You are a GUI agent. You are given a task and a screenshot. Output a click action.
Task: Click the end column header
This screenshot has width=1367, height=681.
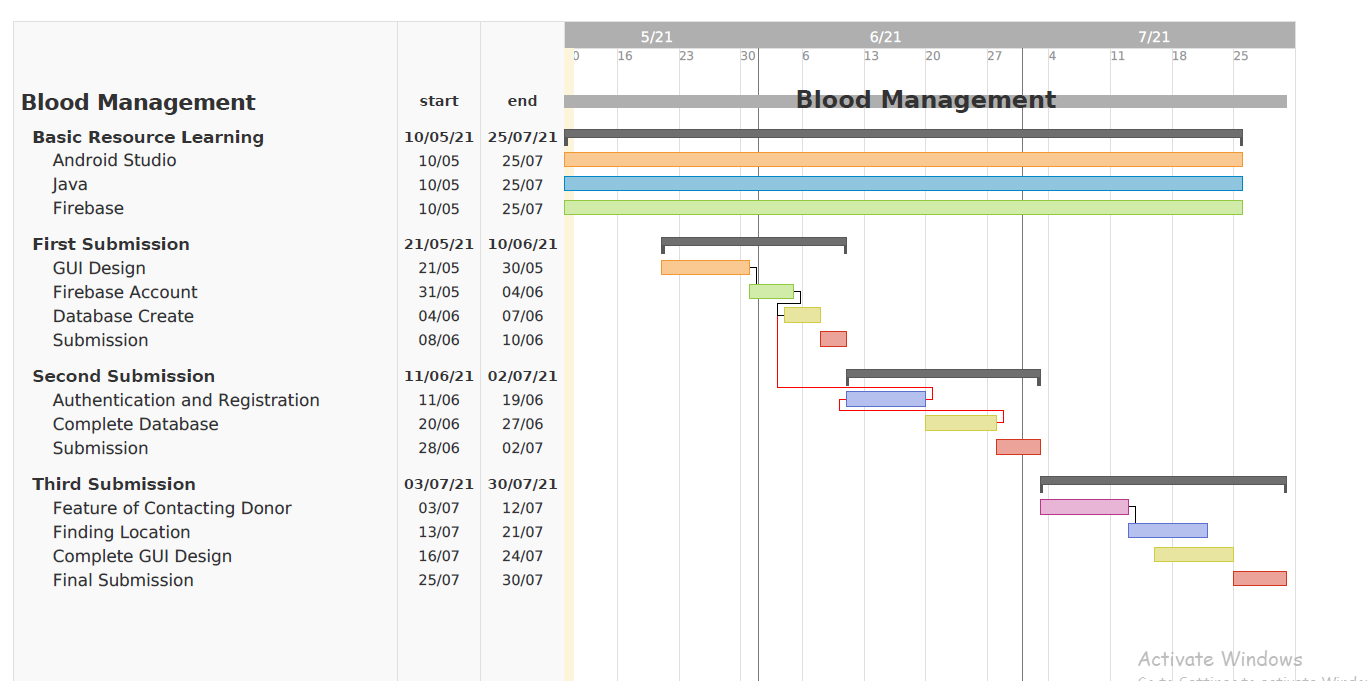pos(521,101)
